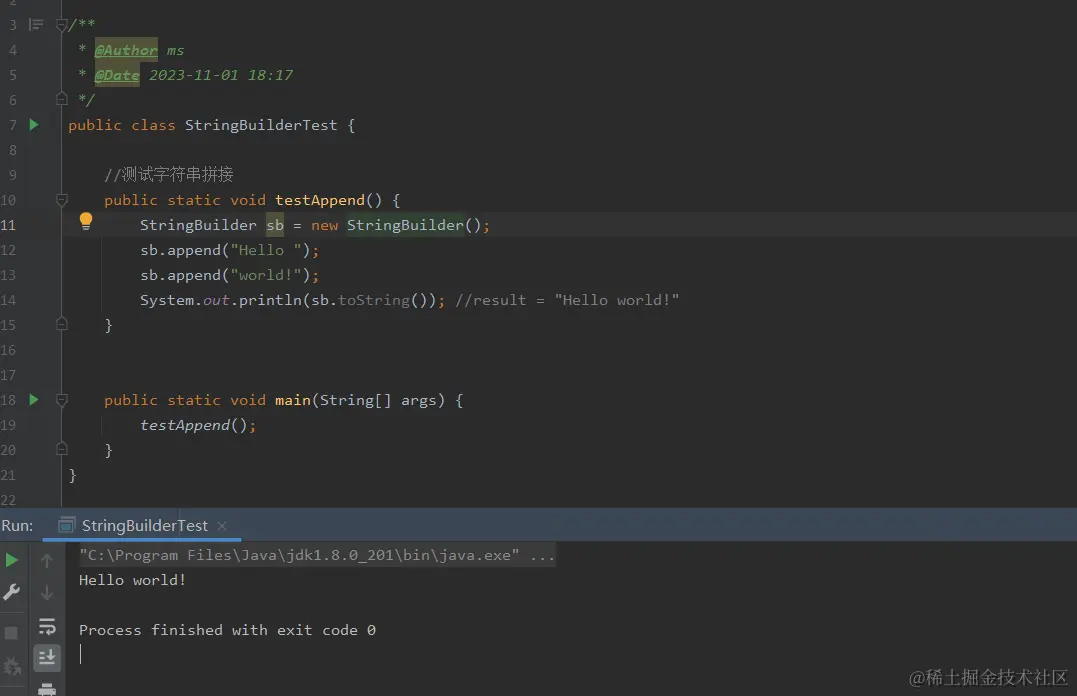This screenshot has width=1077, height=696.
Task: Click the Up the Stack Trace arrow
Action: pyautogui.click(x=47, y=561)
